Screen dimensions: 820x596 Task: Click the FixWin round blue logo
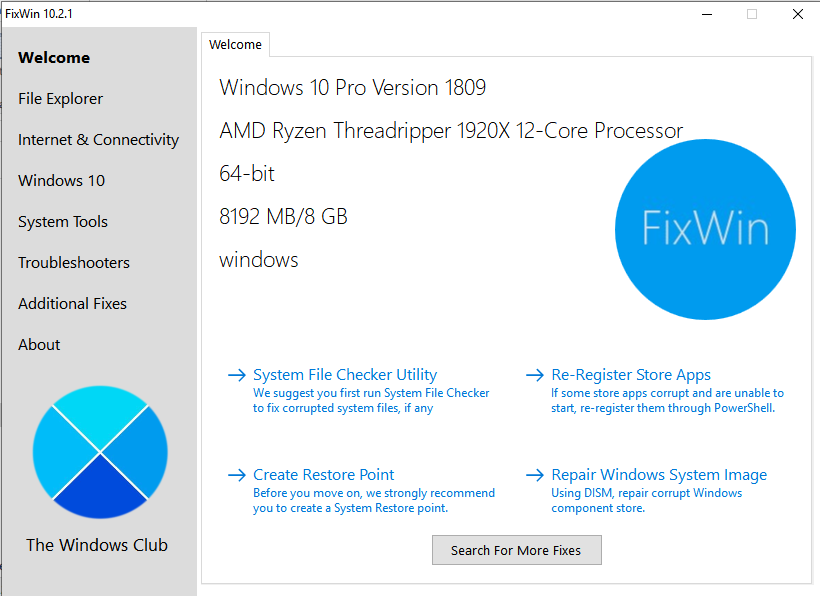click(x=705, y=230)
